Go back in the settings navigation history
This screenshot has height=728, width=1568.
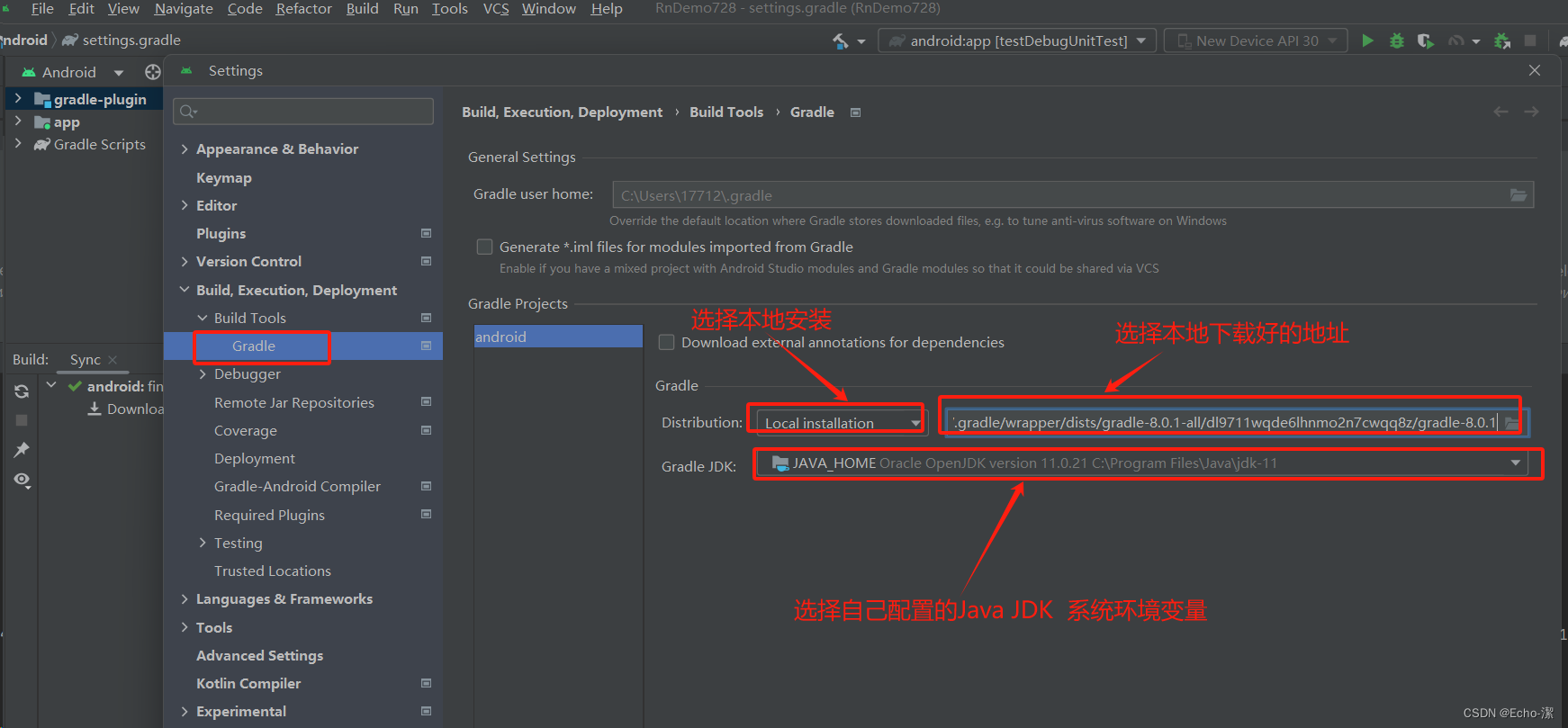click(x=1500, y=112)
